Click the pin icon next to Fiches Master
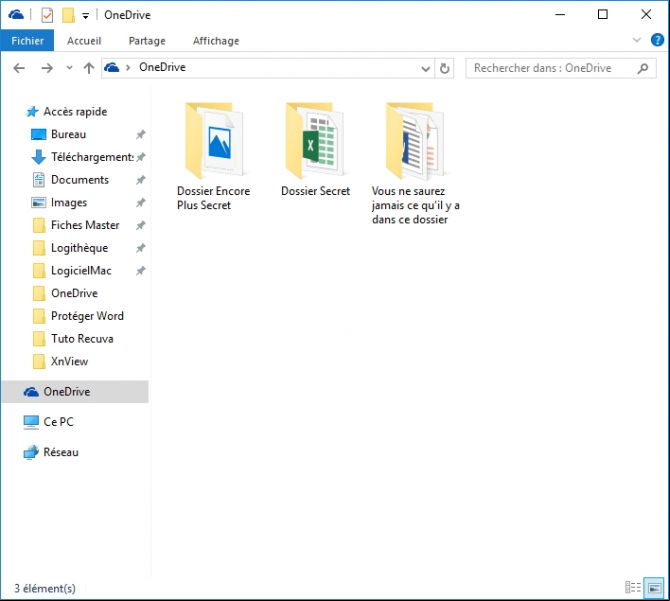The image size is (670, 601). pos(141,225)
